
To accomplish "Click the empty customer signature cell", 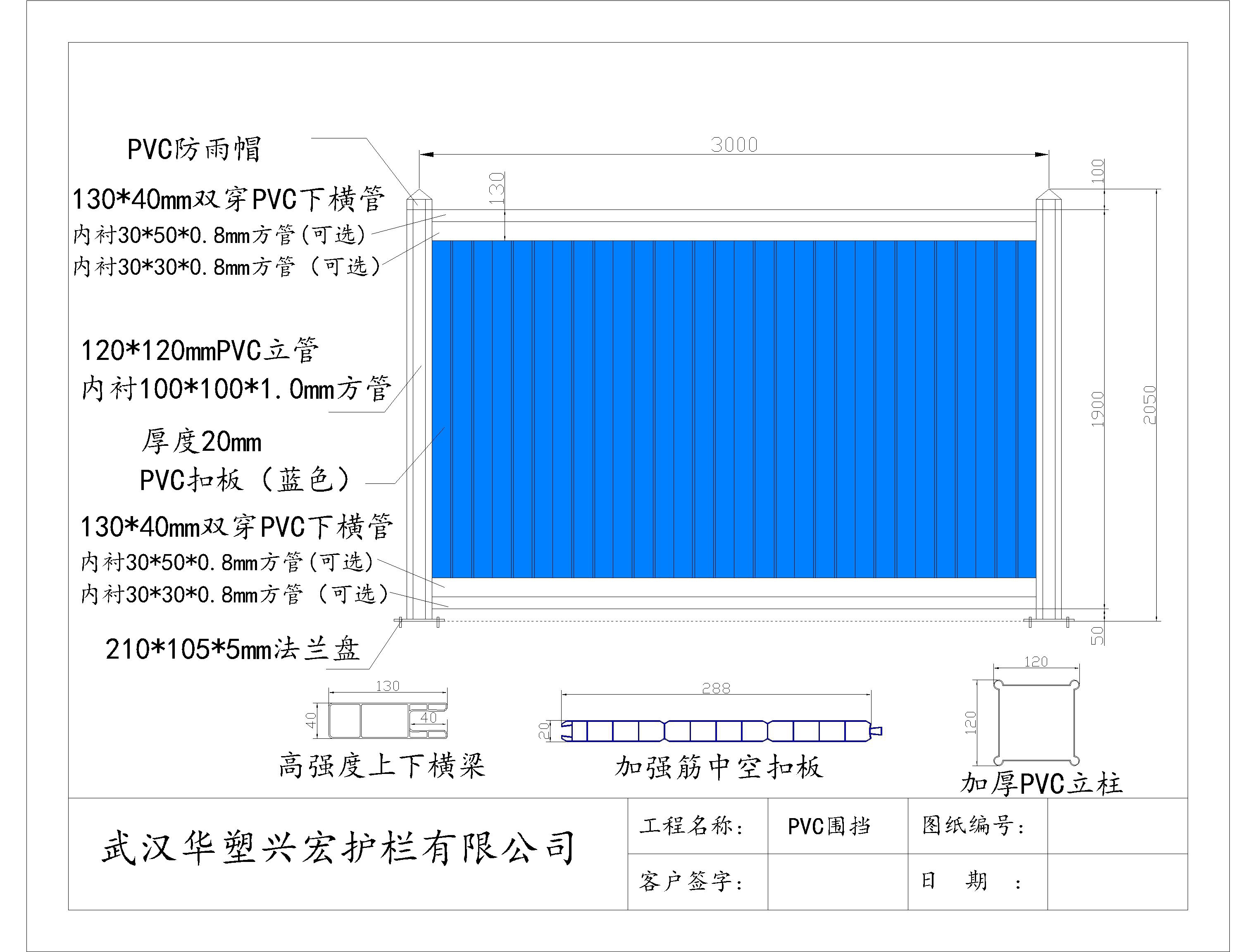I will tap(837, 882).
